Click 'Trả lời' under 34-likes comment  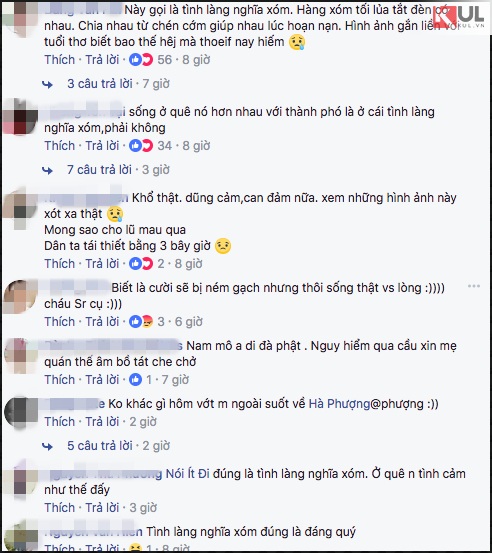(x=102, y=146)
